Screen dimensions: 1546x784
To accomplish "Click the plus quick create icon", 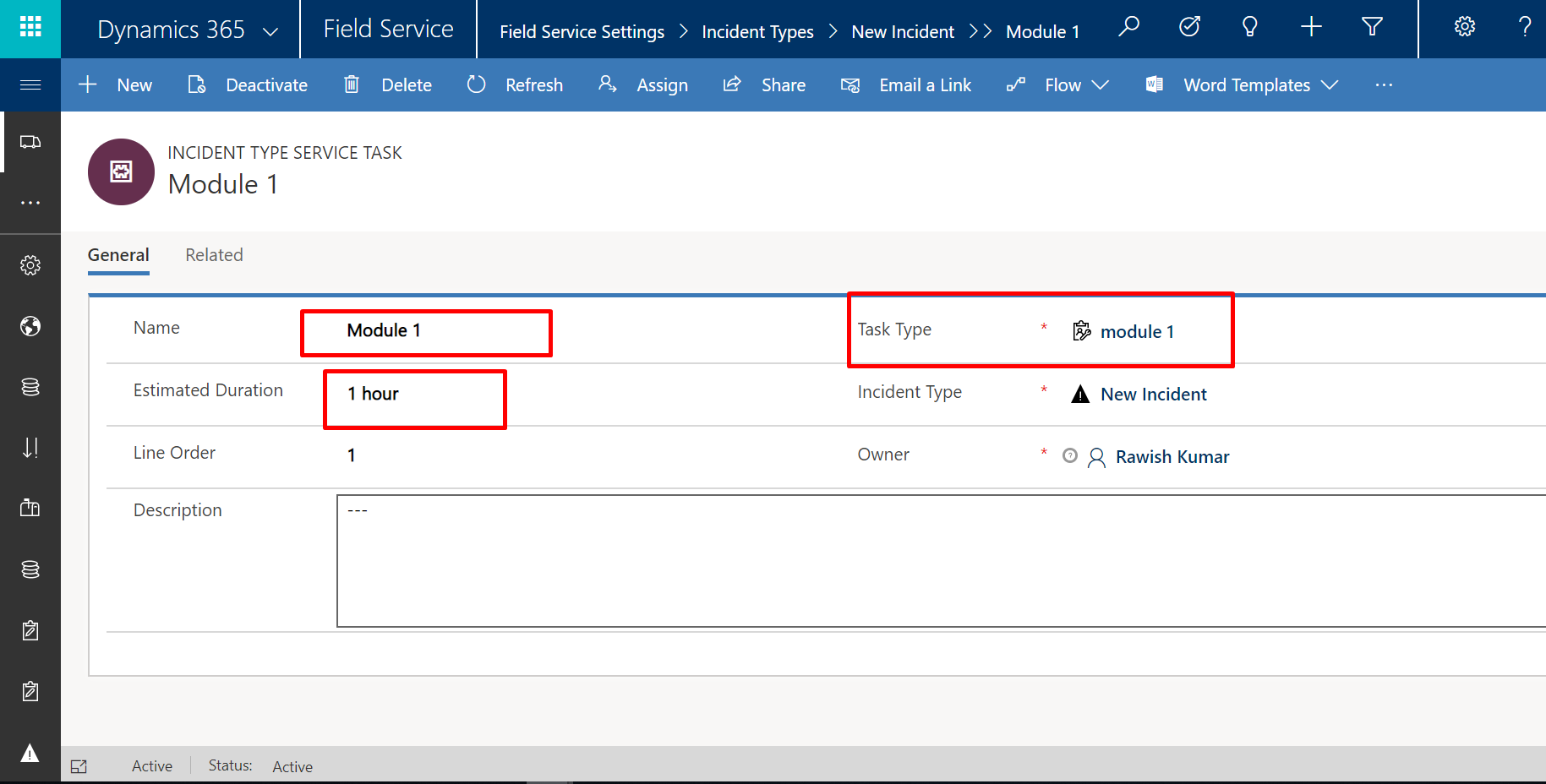I will [x=1311, y=28].
